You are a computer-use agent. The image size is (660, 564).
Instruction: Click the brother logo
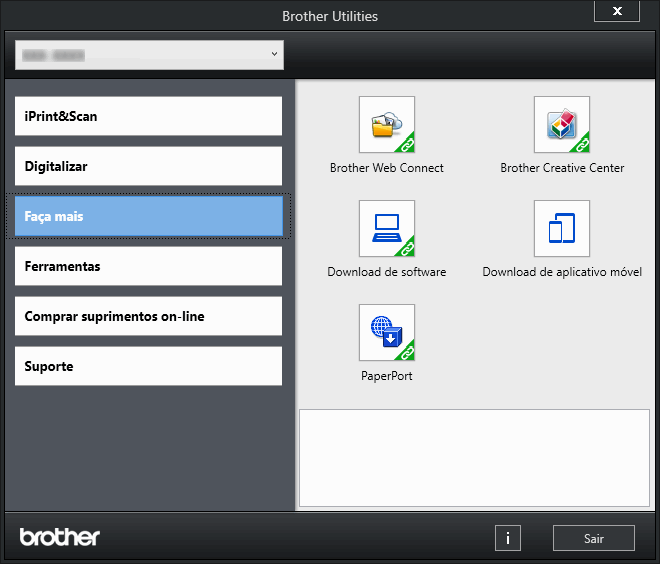59,537
